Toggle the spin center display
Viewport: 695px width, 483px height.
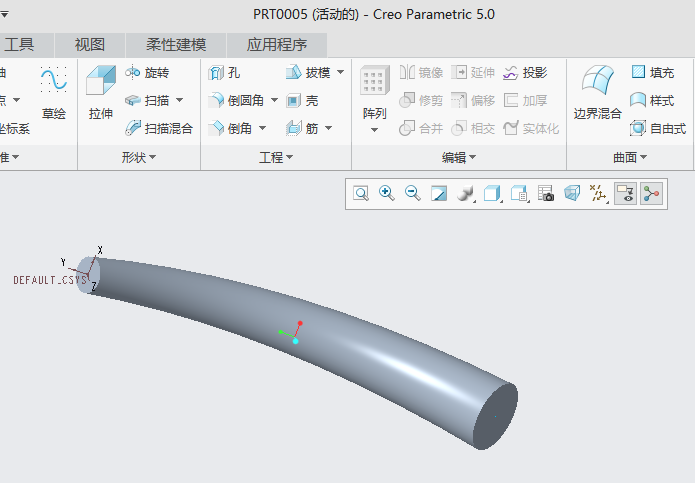click(x=652, y=194)
